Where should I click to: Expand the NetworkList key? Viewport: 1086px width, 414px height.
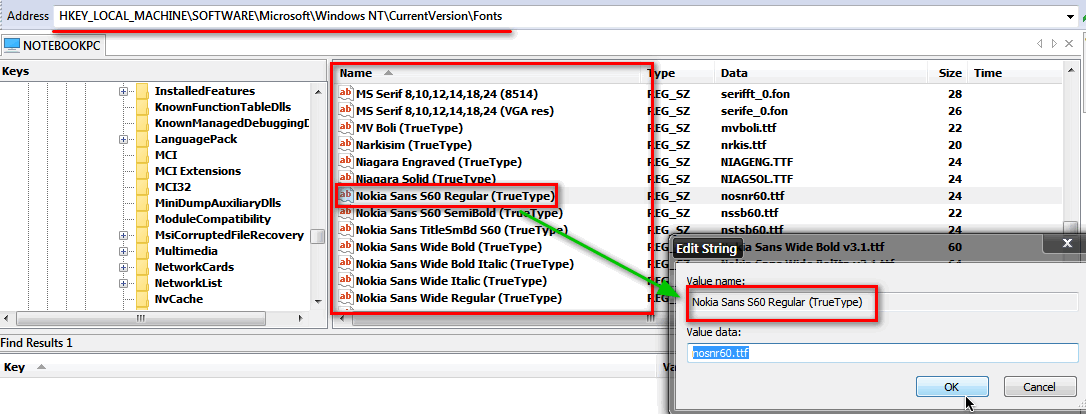point(123,283)
